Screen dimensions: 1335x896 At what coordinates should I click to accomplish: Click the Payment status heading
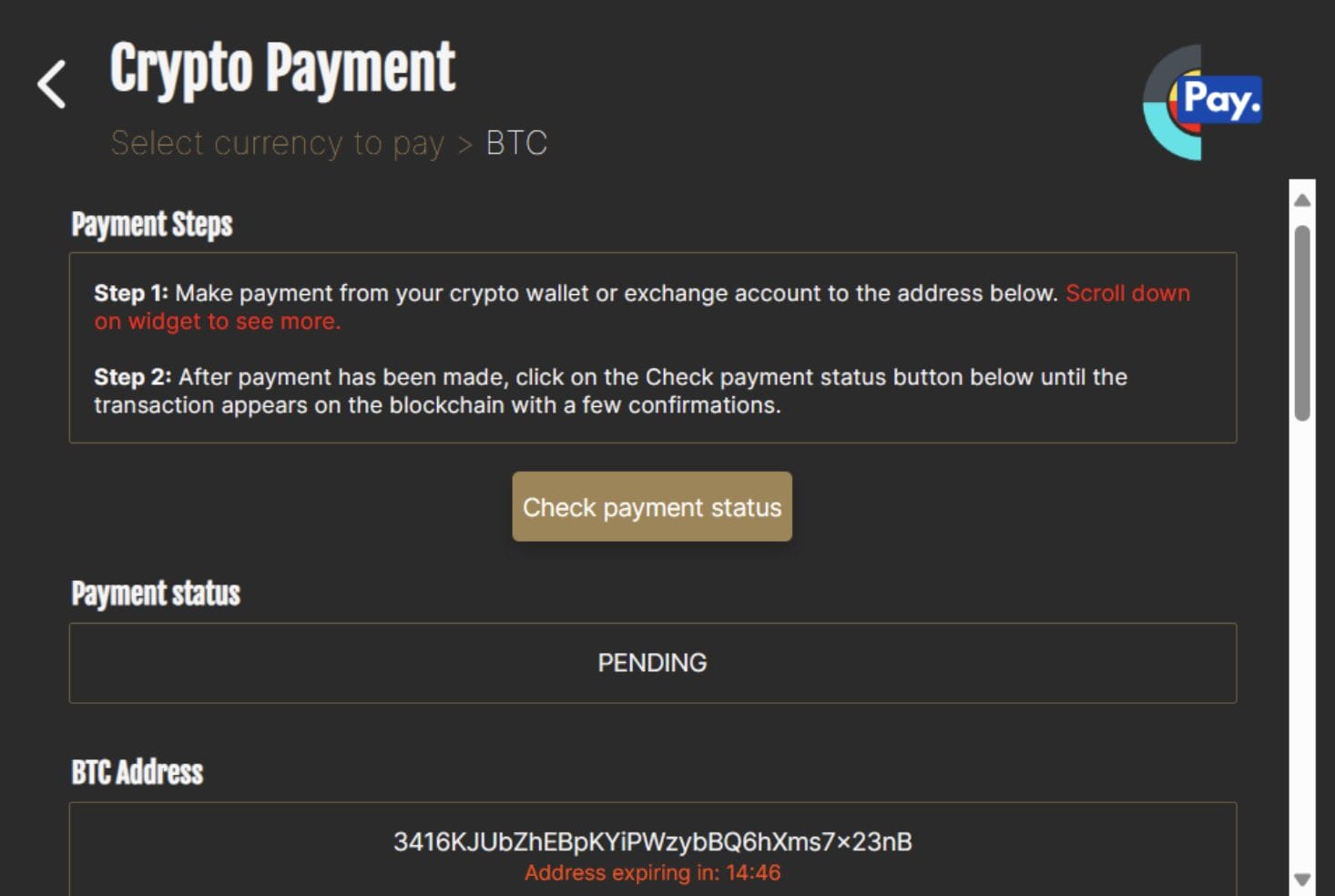tap(156, 594)
